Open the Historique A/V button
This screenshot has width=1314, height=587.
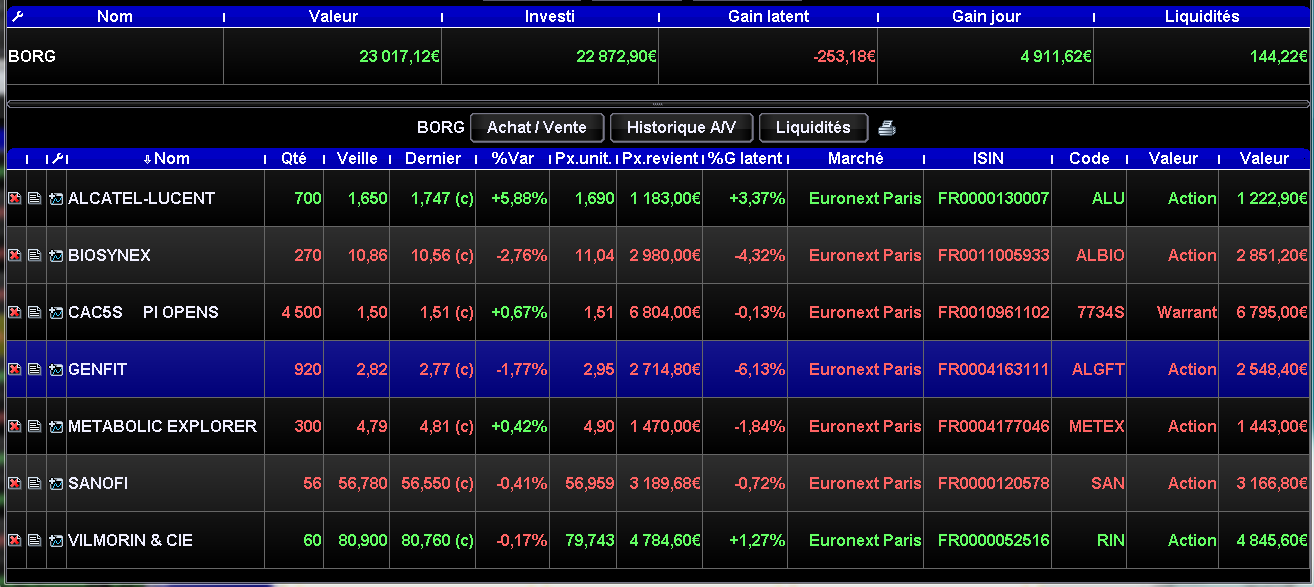681,127
